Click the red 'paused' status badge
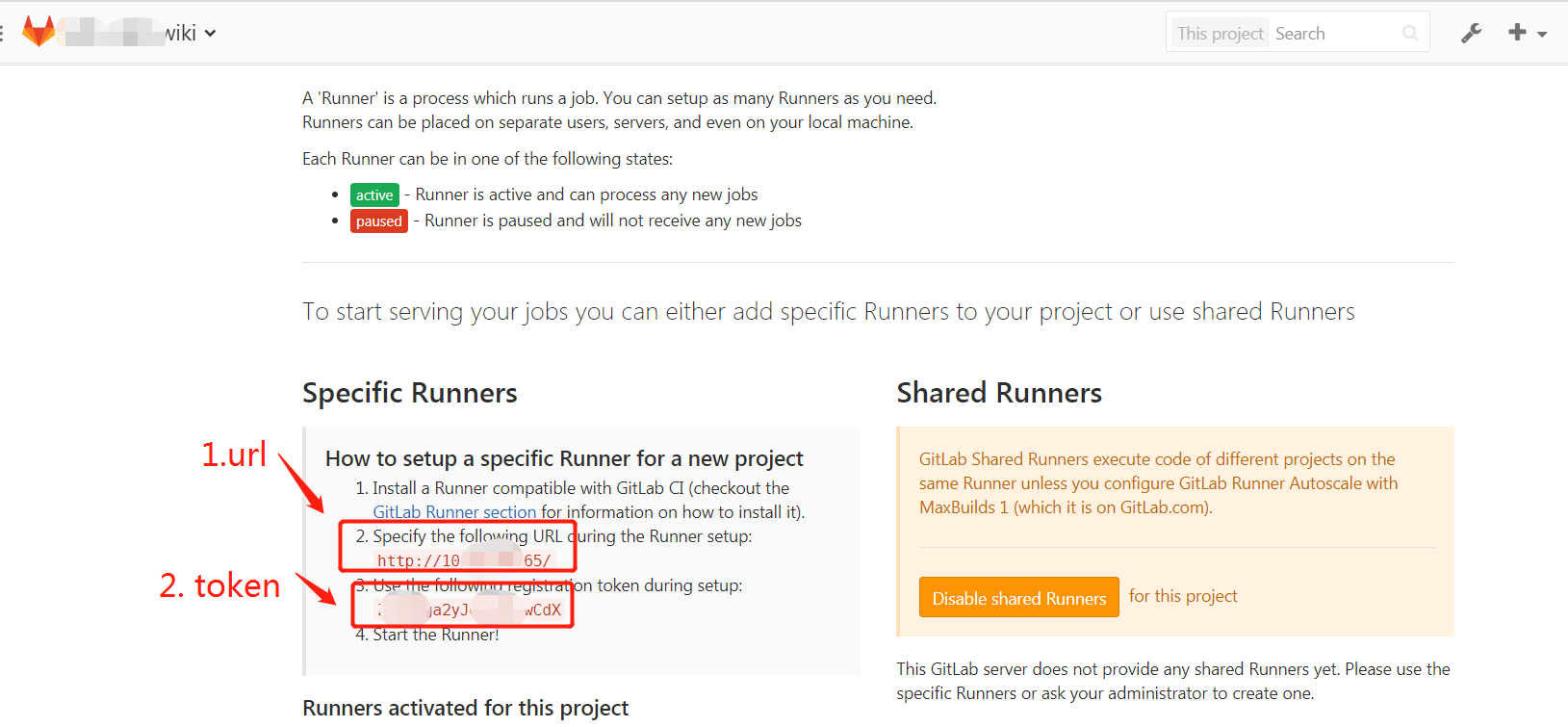Screen dimensions: 1568x727 pyautogui.click(x=378, y=221)
